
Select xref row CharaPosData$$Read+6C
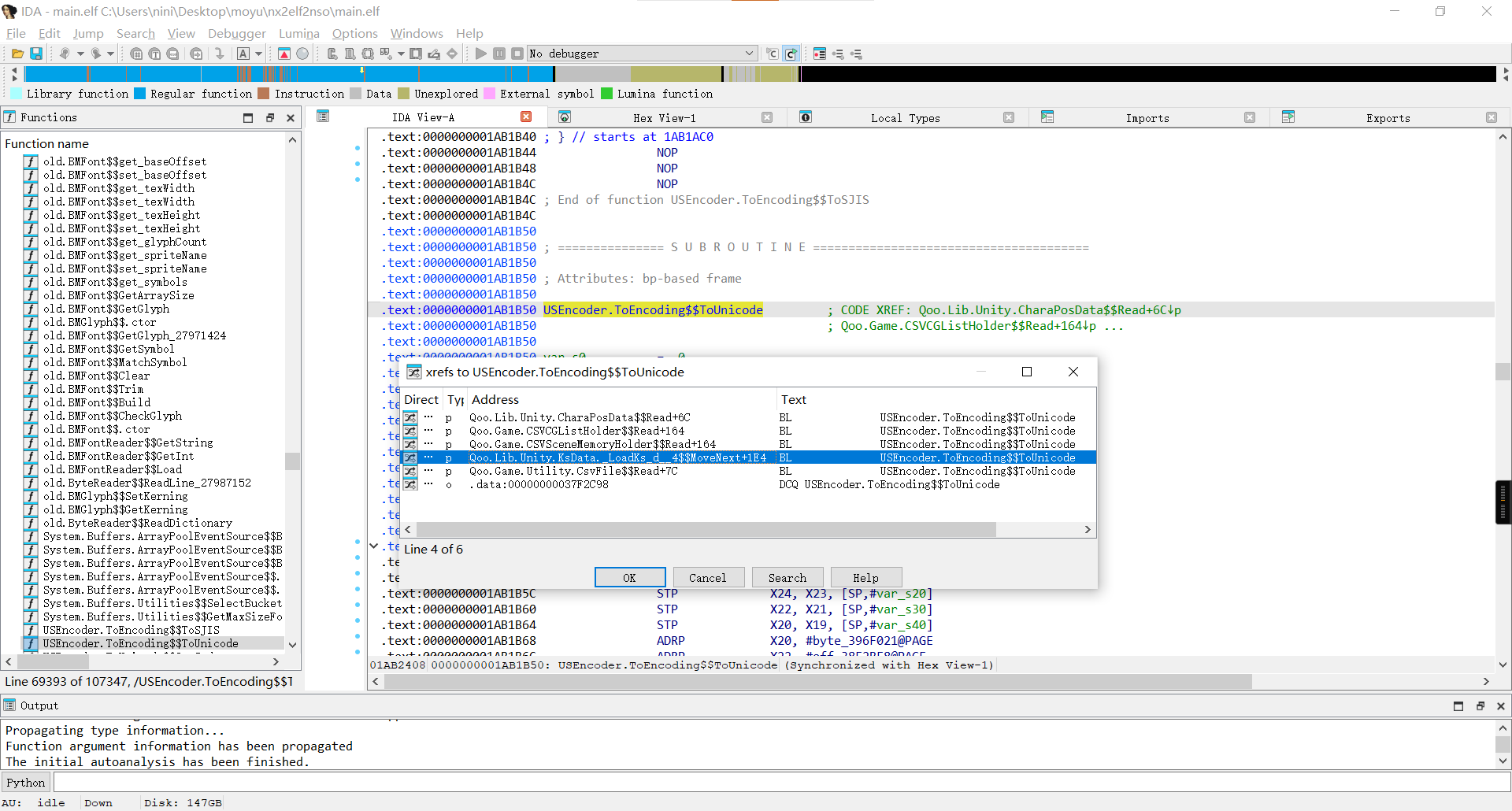748,417
